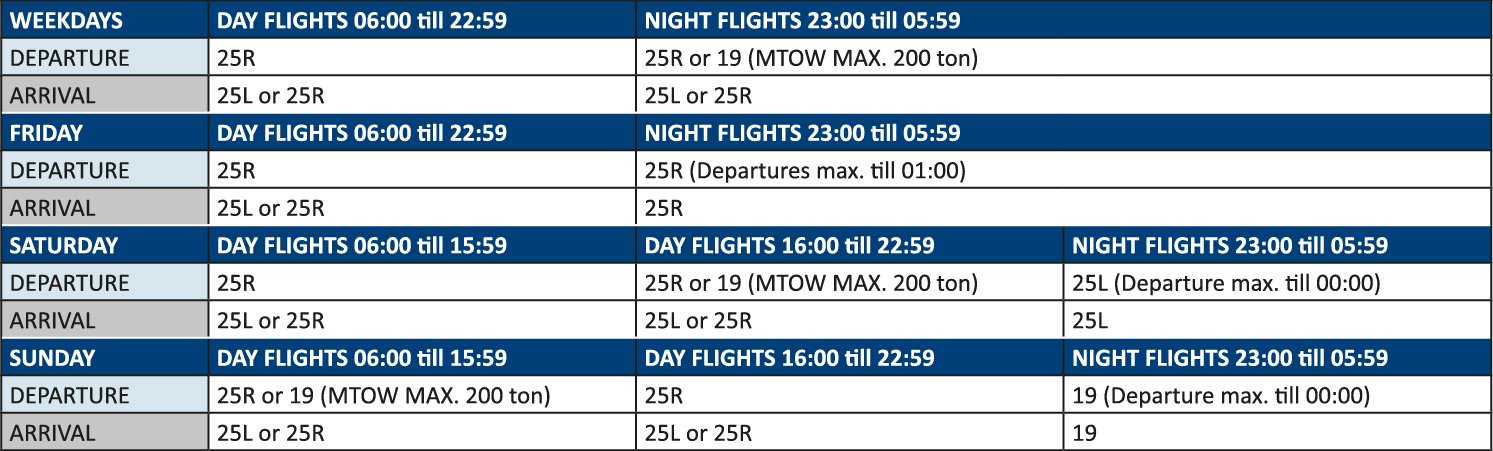Select the SUNDAY header cell
The width and height of the screenshot is (1493, 451).
coord(105,358)
